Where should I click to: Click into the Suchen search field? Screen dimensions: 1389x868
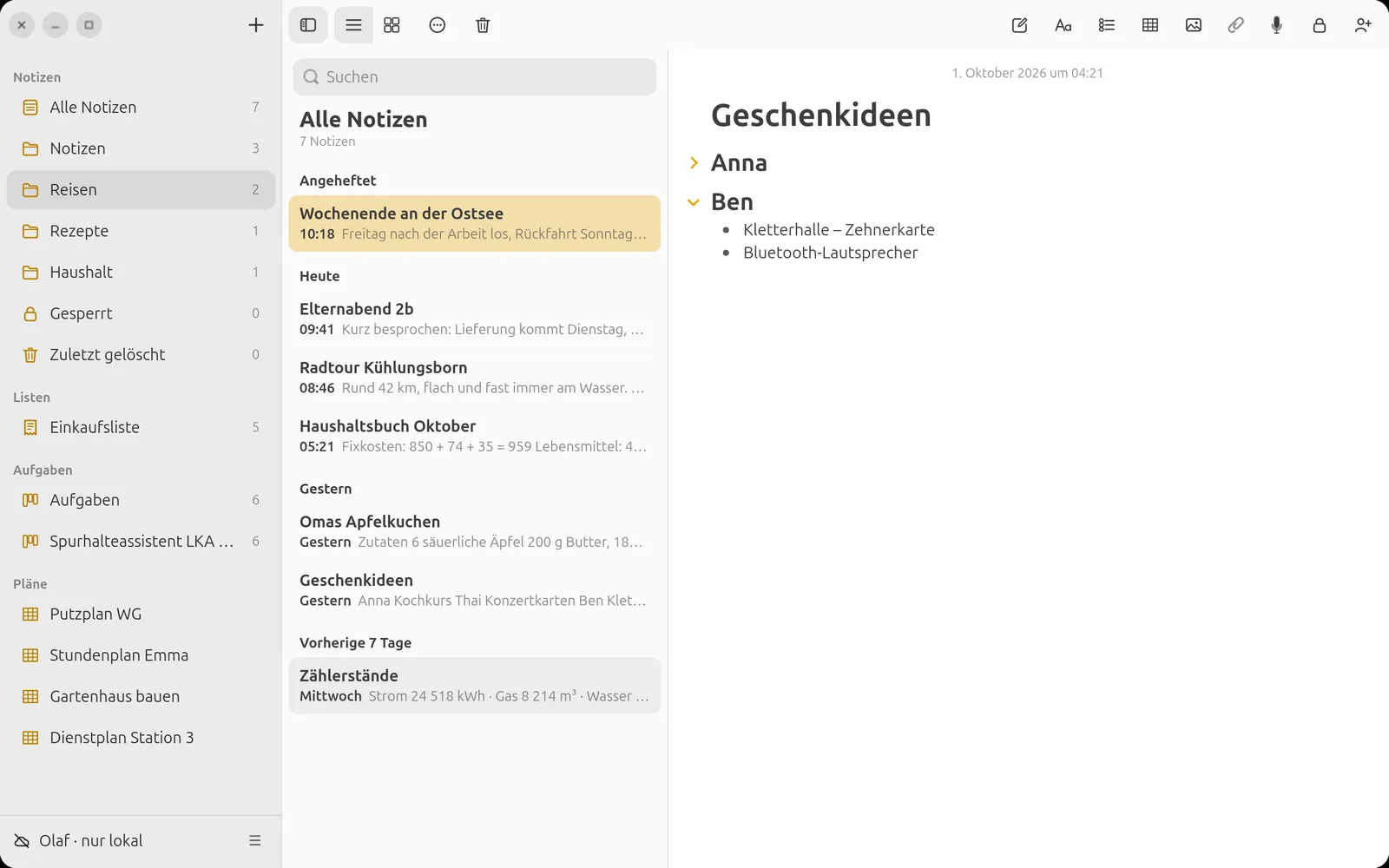coord(475,76)
